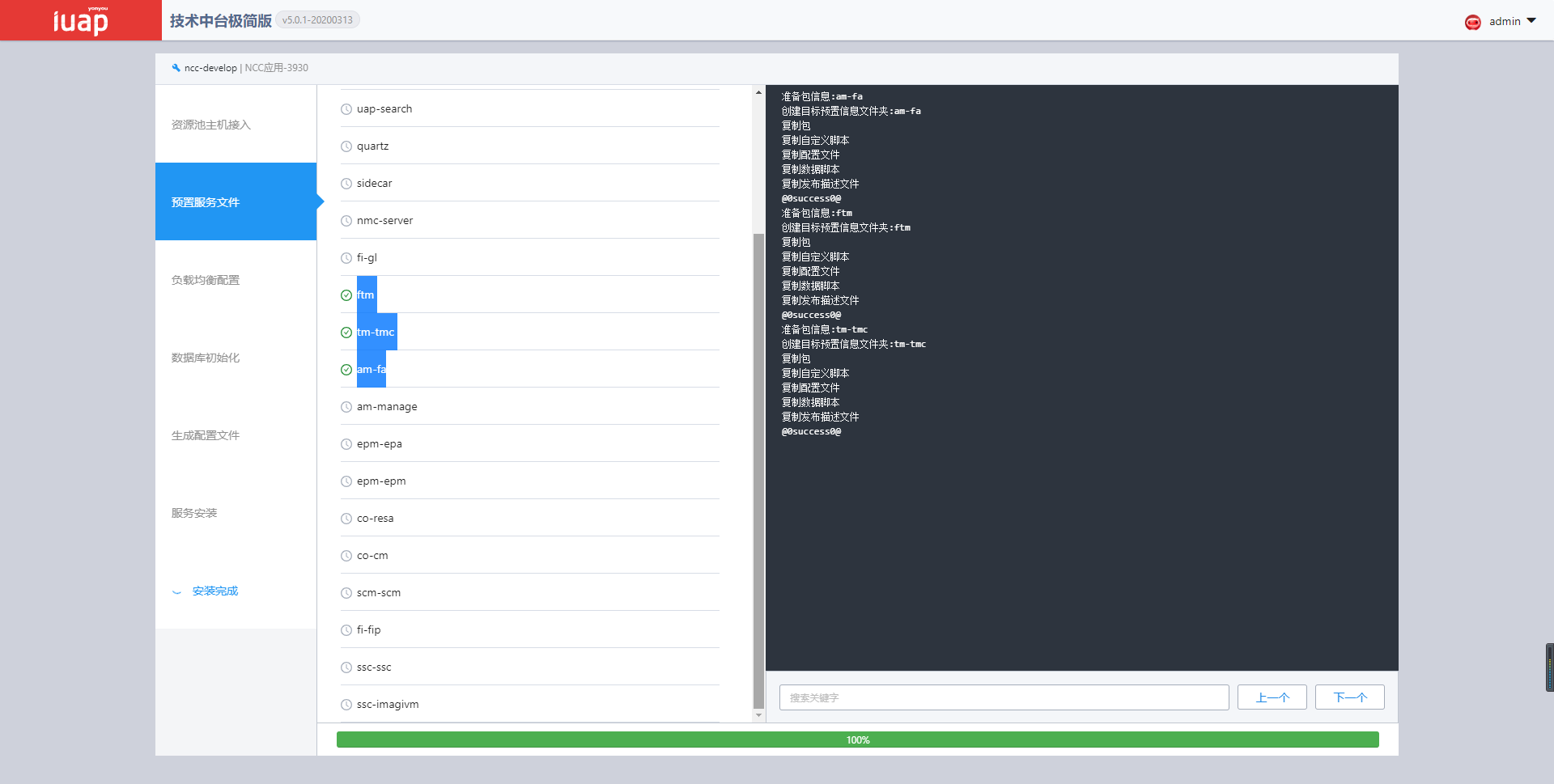Select the highlighted am-fa service name

[372, 370]
